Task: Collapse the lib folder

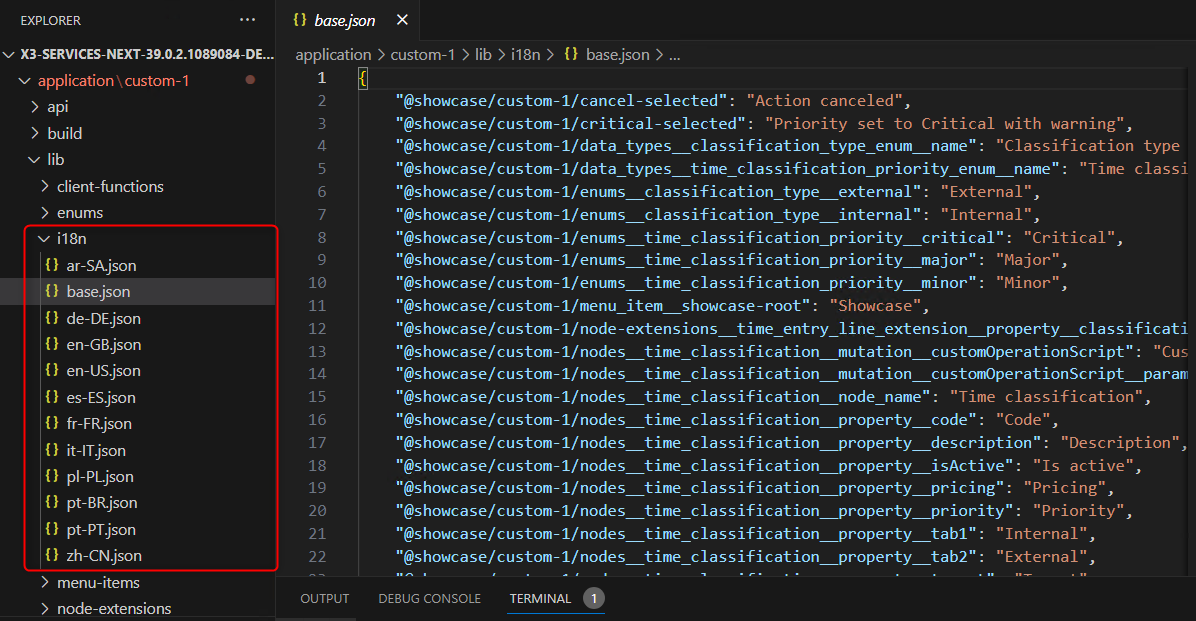Action: pos(34,159)
